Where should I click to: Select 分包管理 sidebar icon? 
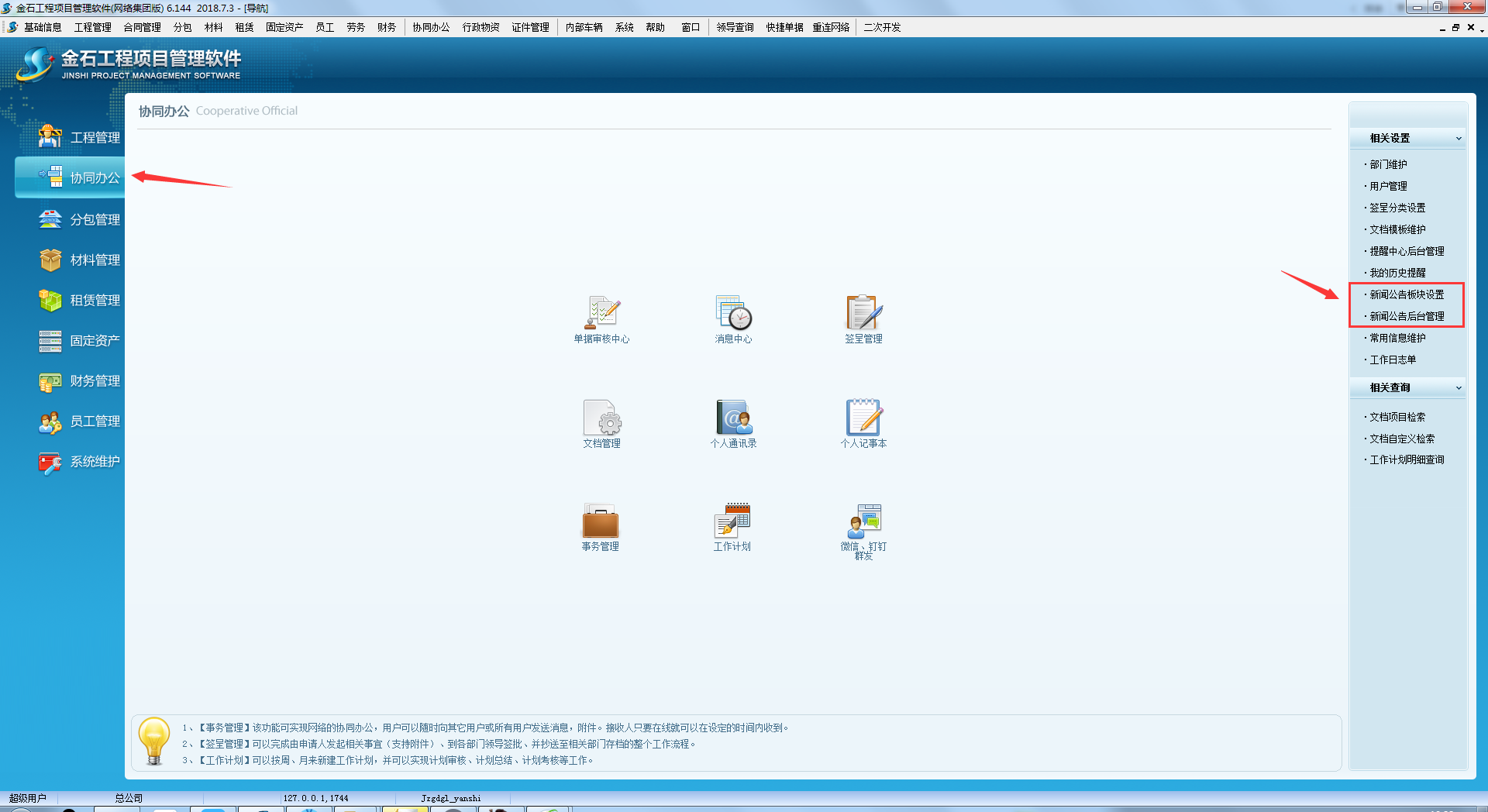(50, 219)
